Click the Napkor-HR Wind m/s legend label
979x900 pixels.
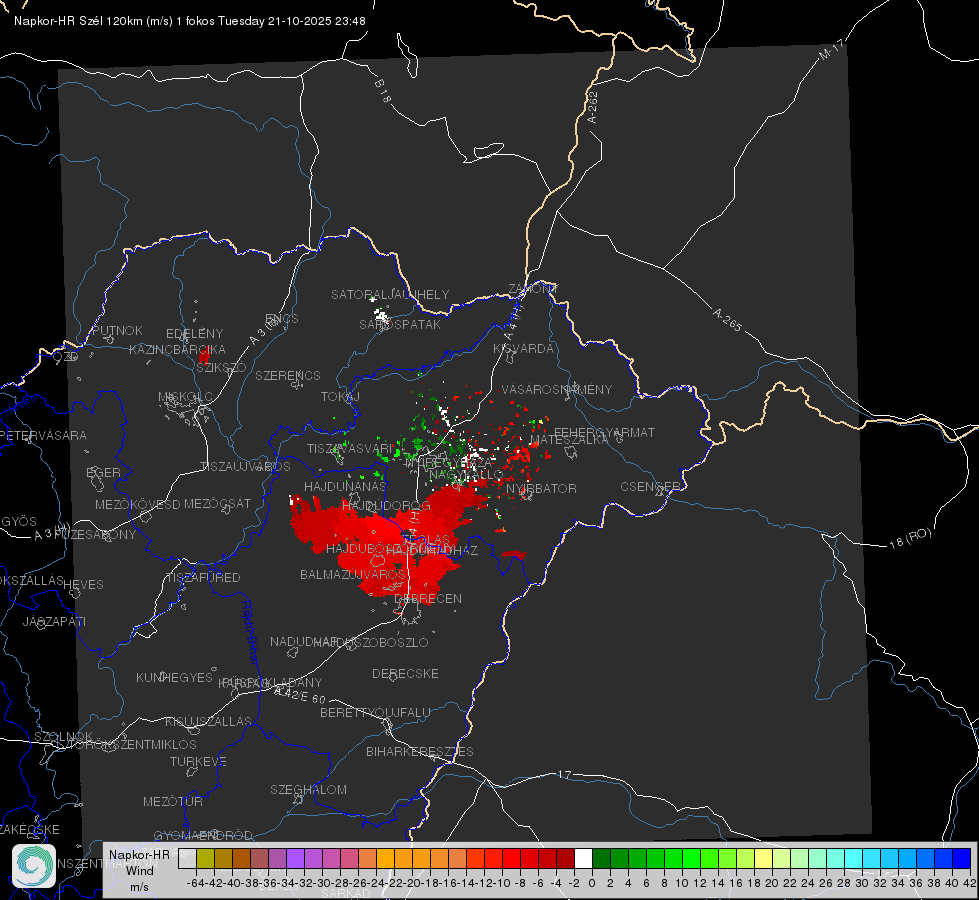[139, 870]
